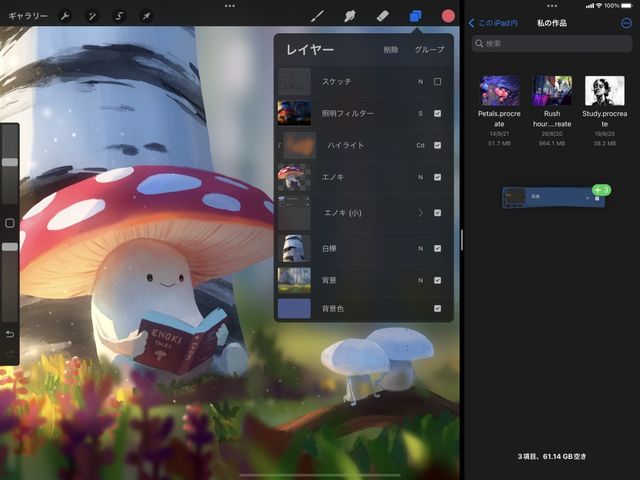Viewport: 640px width, 480px height.
Task: Open the Actions wrench menu
Action: [x=65, y=16]
